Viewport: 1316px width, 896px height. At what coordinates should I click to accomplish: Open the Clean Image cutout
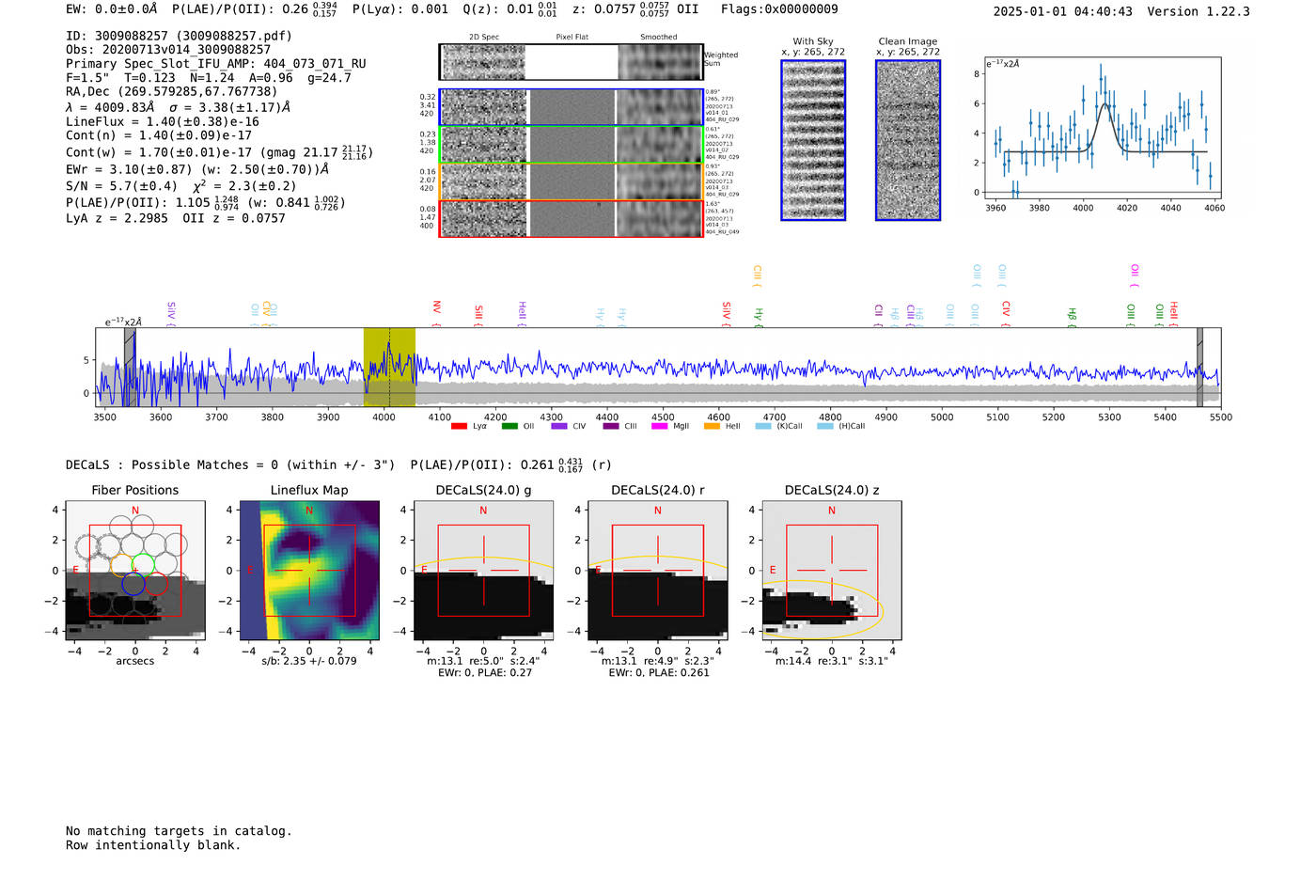tap(908, 141)
